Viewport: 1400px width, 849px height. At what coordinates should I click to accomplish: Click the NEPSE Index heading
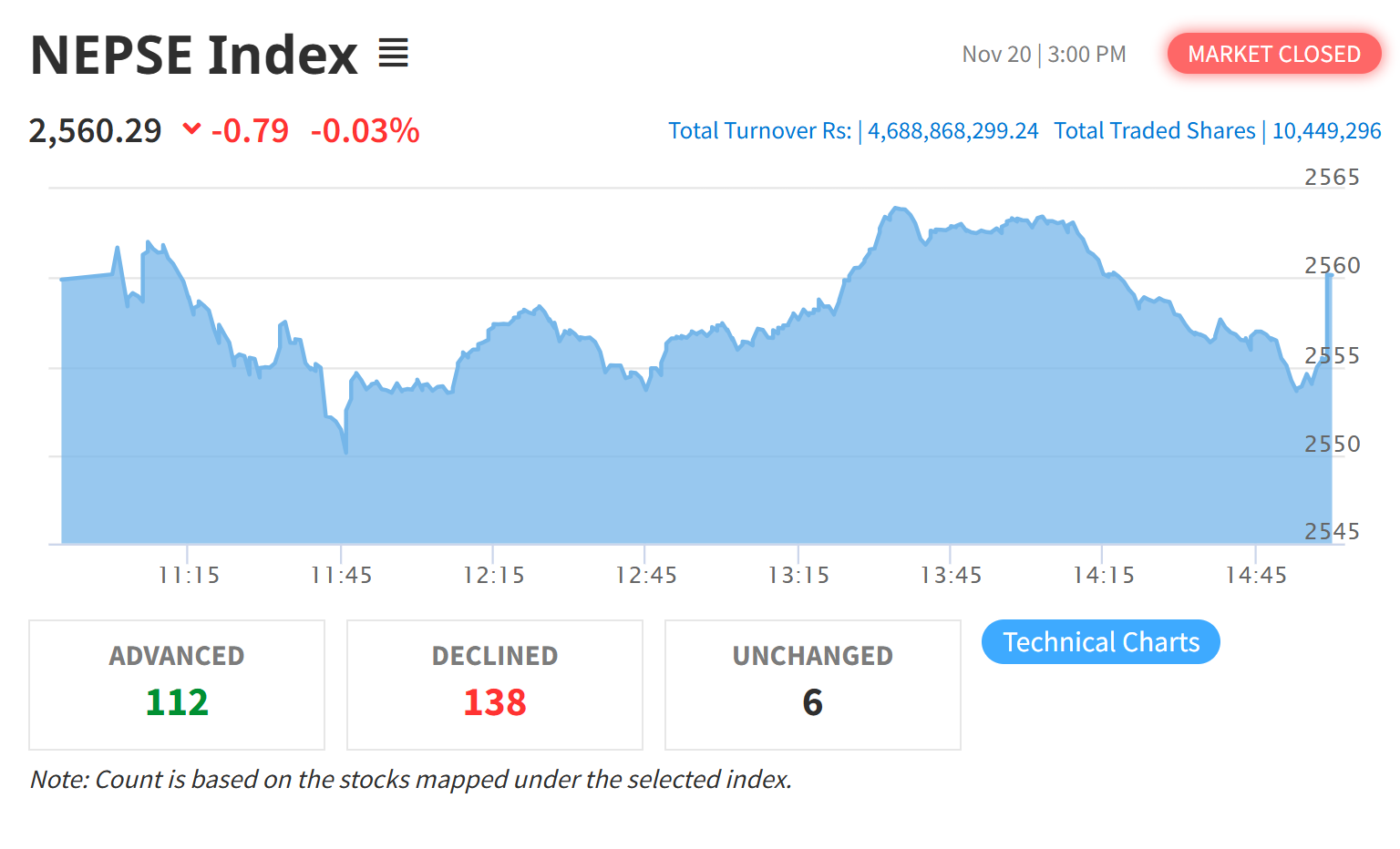[194, 55]
